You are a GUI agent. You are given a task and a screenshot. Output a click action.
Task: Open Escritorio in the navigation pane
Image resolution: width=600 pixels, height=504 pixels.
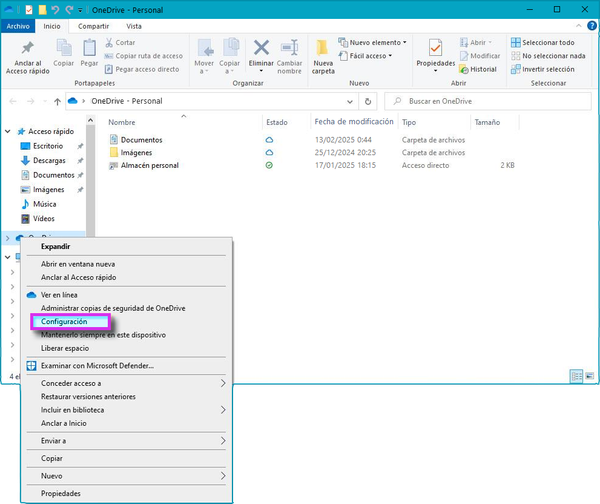click(47, 146)
